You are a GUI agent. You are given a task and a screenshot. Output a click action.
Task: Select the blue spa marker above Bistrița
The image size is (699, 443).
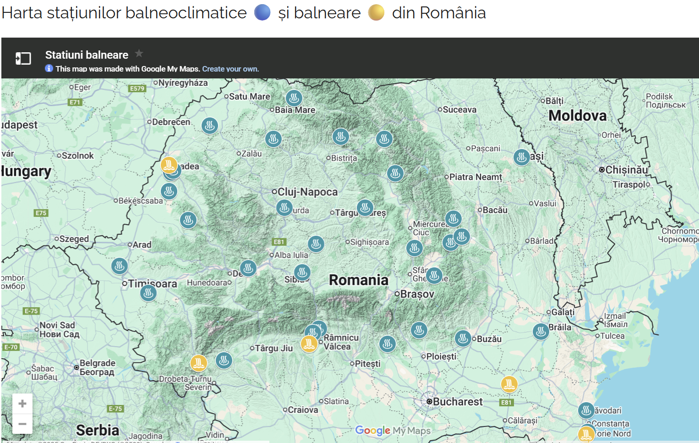[341, 136]
